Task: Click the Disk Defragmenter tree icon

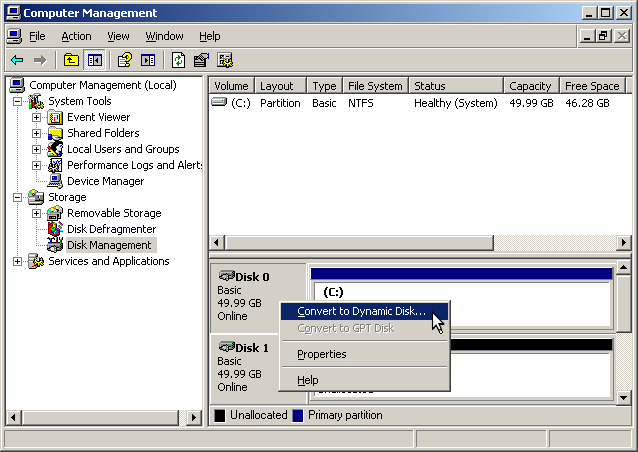Action: (56, 229)
